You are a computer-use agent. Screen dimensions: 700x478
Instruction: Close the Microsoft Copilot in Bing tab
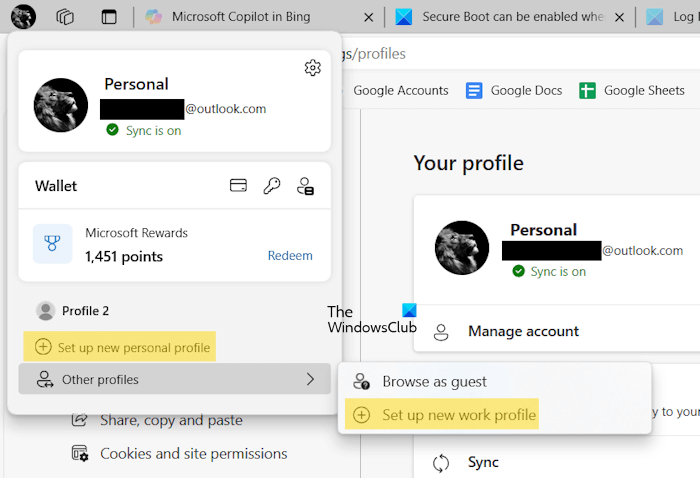(369, 17)
